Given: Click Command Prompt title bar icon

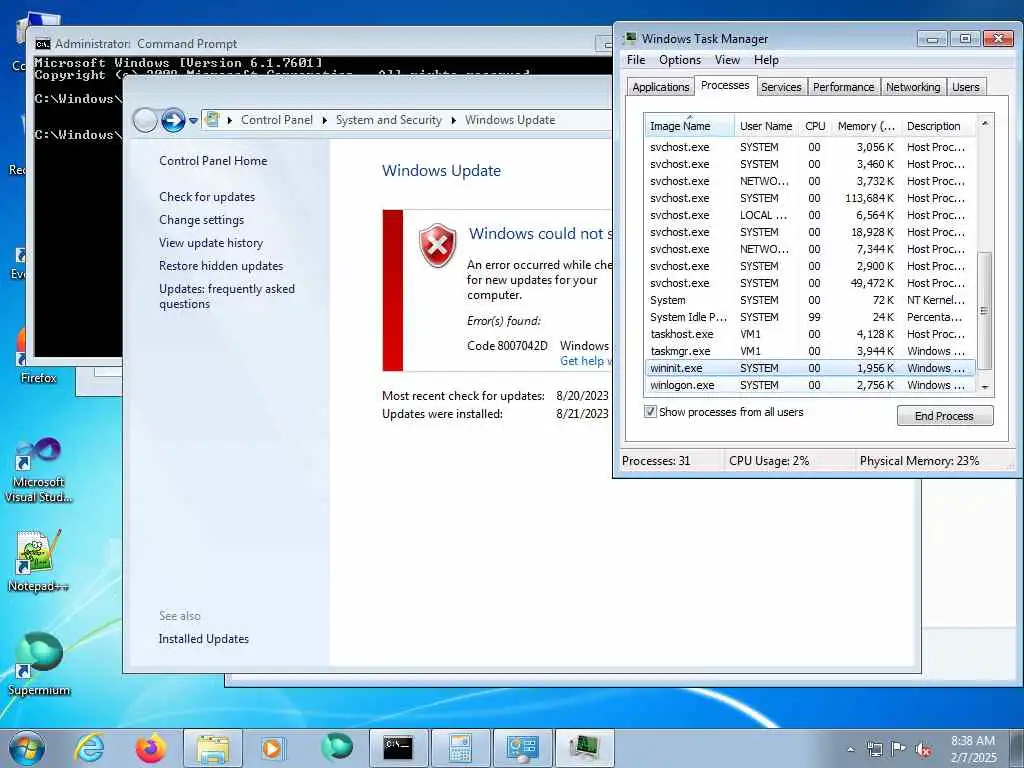Looking at the screenshot, I should (43, 44).
